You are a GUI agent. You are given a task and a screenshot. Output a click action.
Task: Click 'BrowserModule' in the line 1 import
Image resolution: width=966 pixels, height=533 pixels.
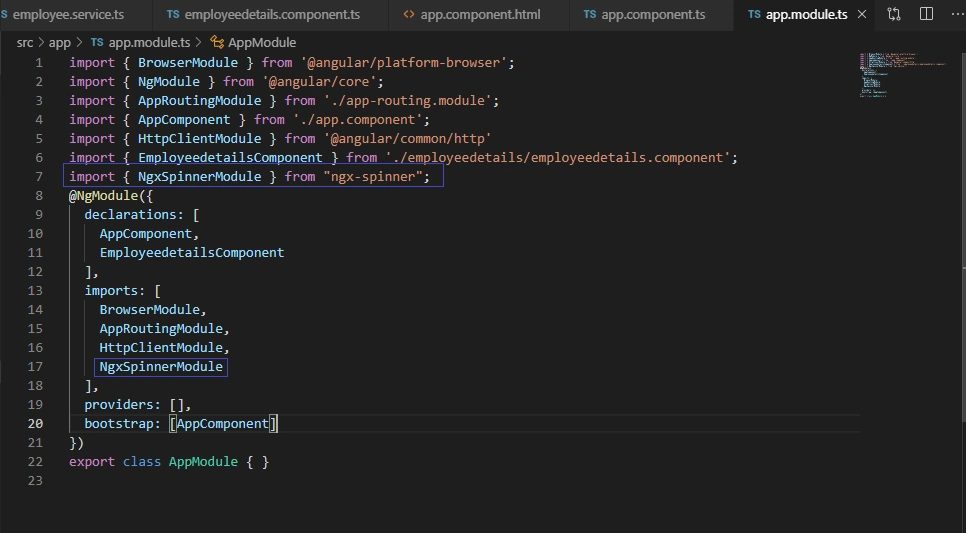pyautogui.click(x=187, y=62)
